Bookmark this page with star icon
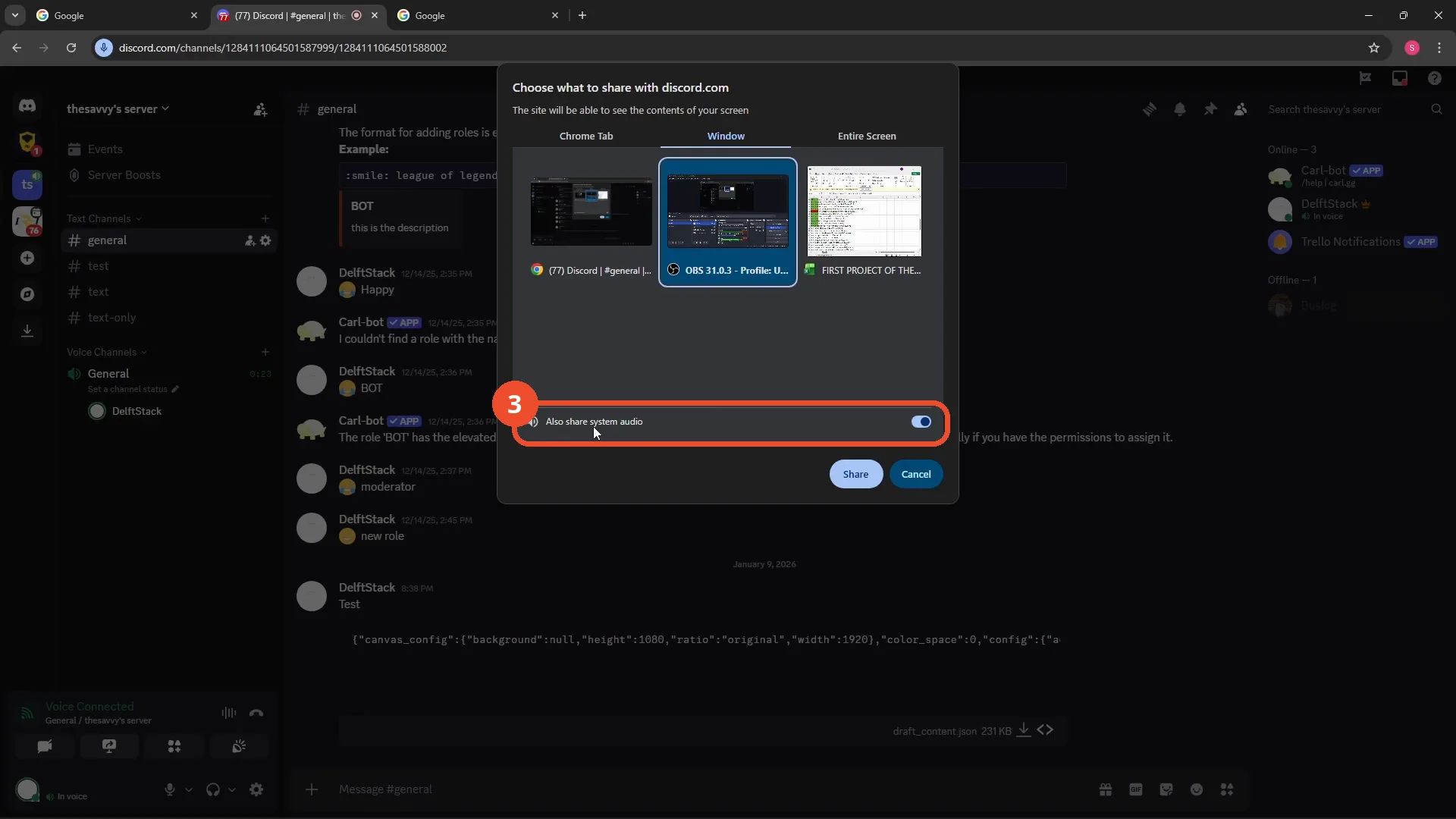This screenshot has height=819, width=1456. (1374, 48)
